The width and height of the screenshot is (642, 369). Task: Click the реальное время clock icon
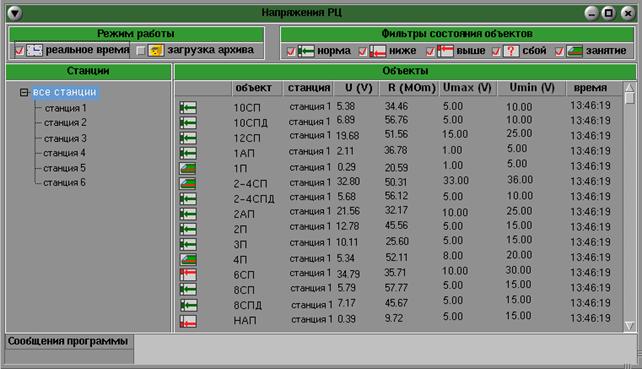pyautogui.click(x=35, y=50)
